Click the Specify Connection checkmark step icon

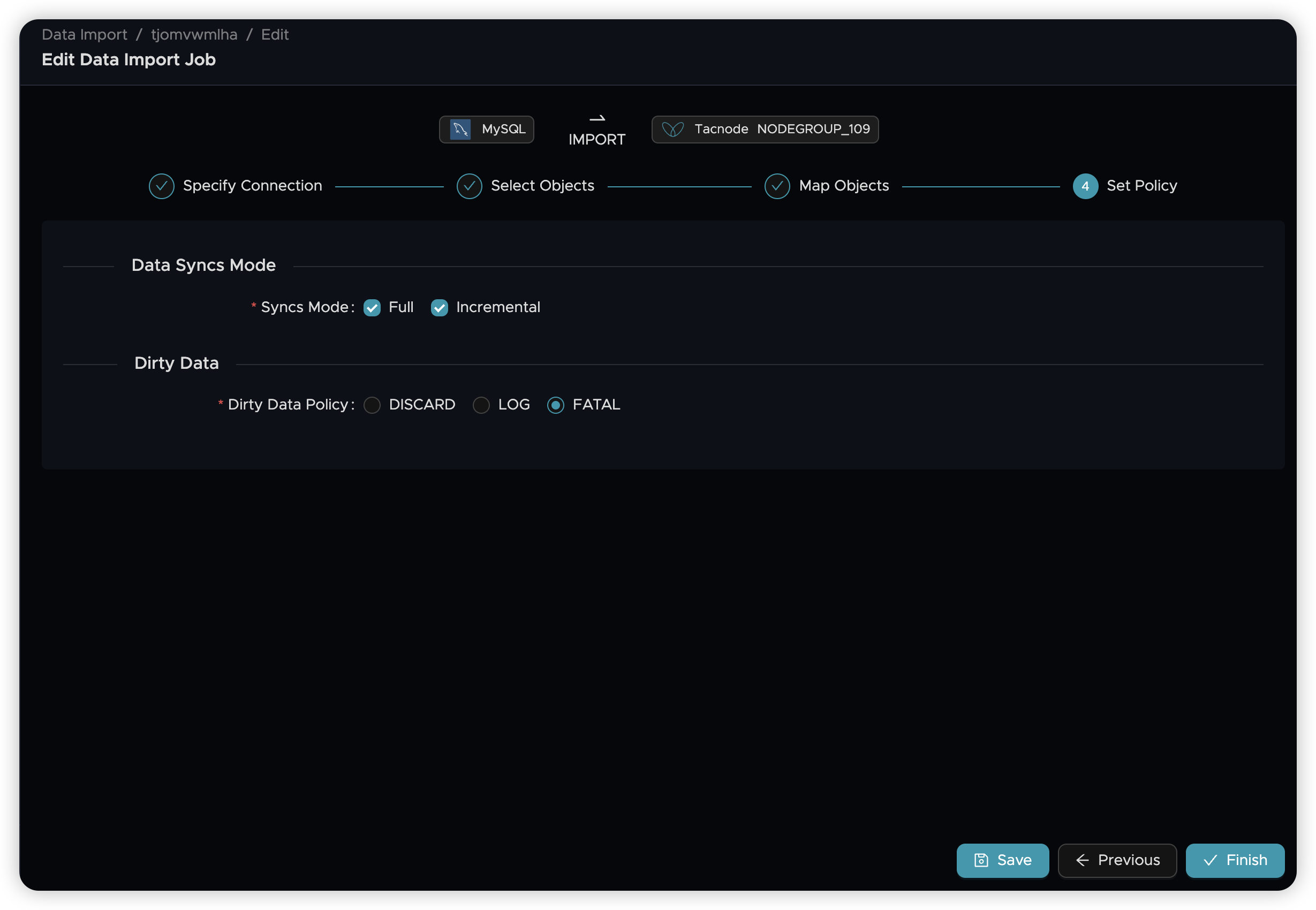161,186
